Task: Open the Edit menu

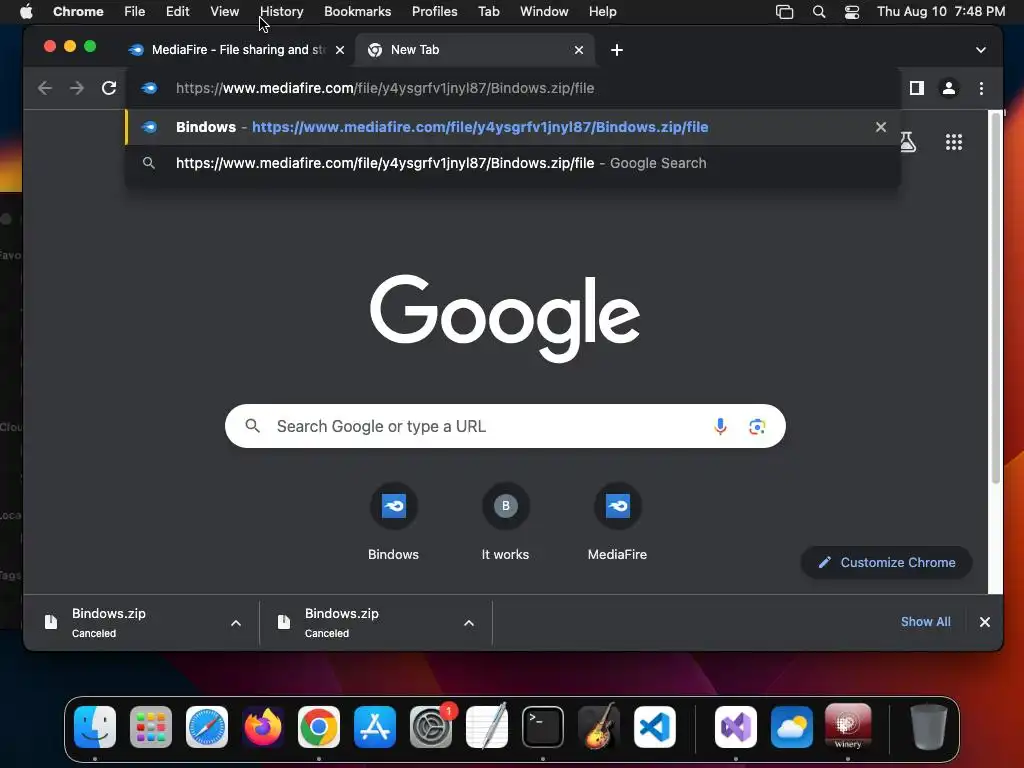Action: [177, 12]
